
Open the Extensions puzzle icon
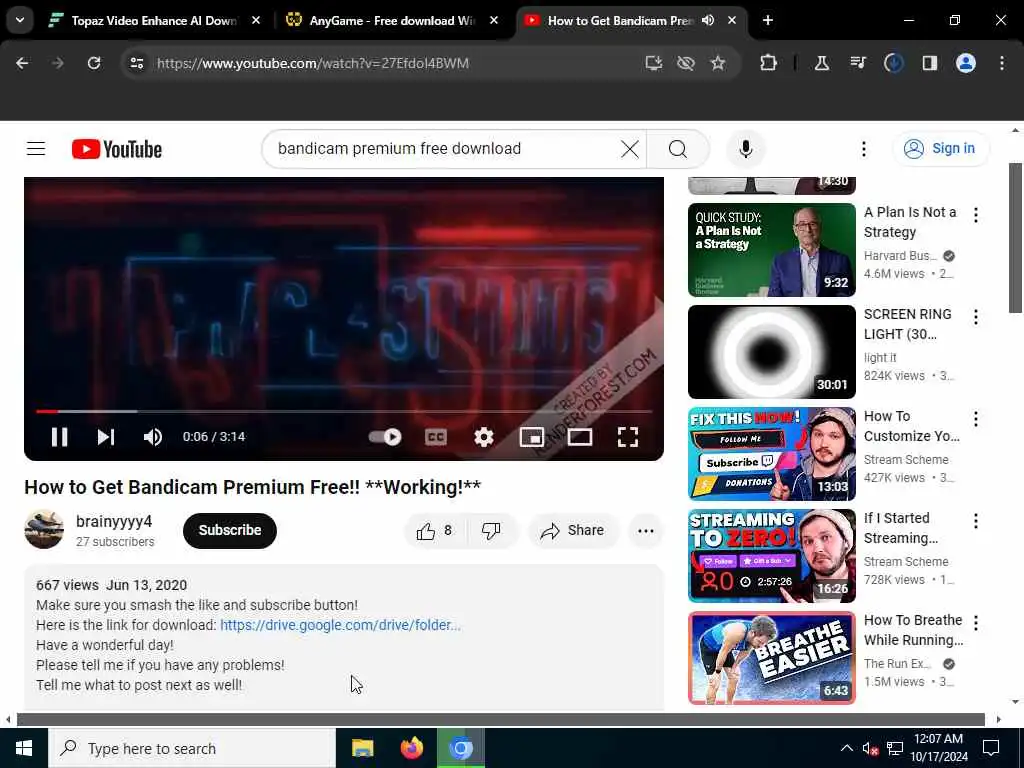(x=769, y=63)
